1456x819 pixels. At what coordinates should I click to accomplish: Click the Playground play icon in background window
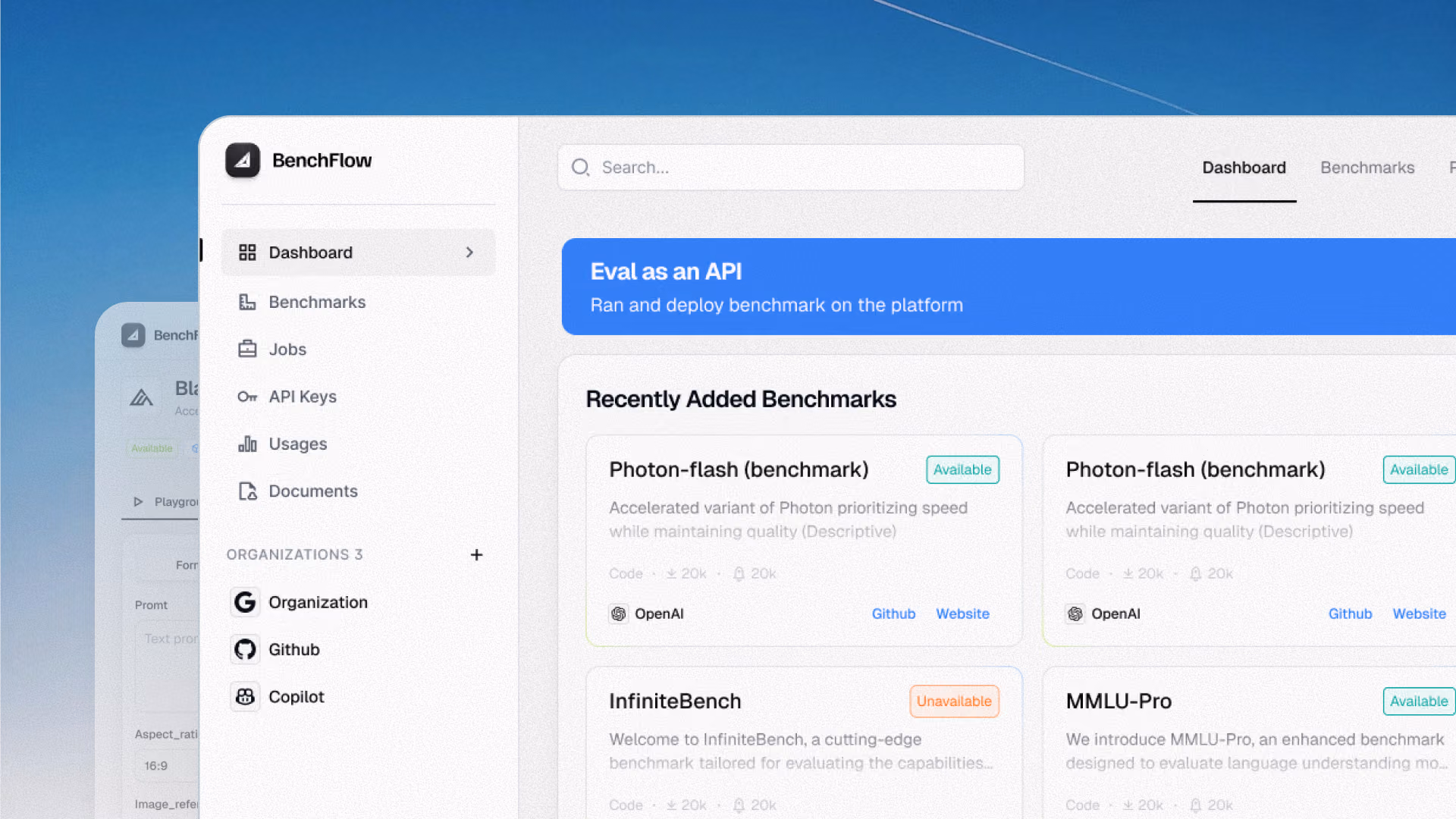coord(138,501)
